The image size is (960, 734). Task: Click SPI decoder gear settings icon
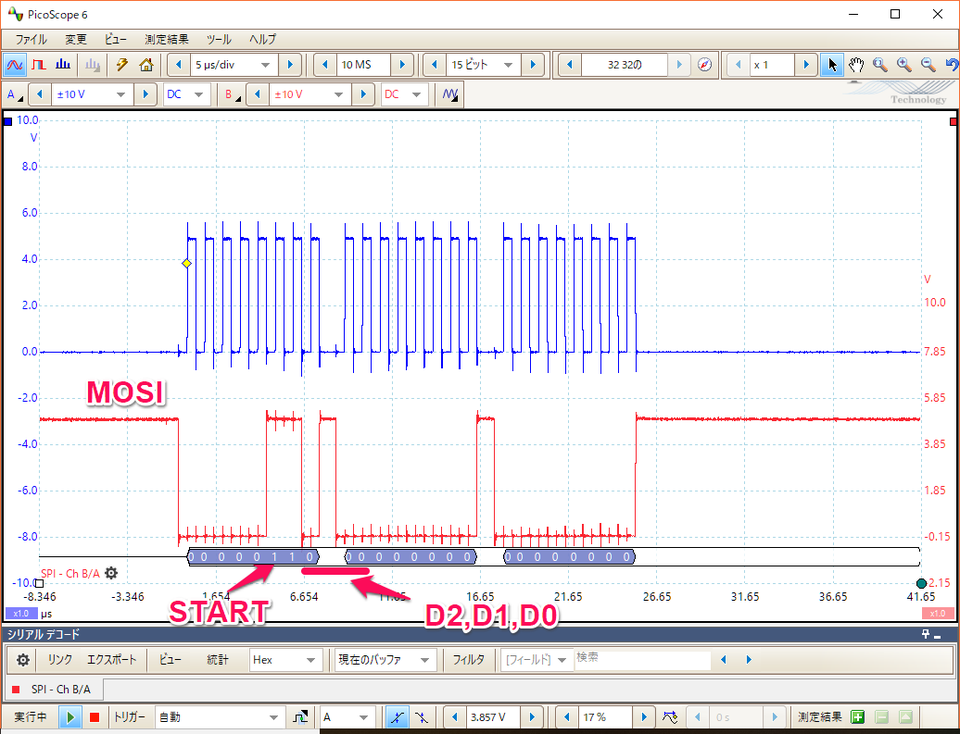(111, 573)
